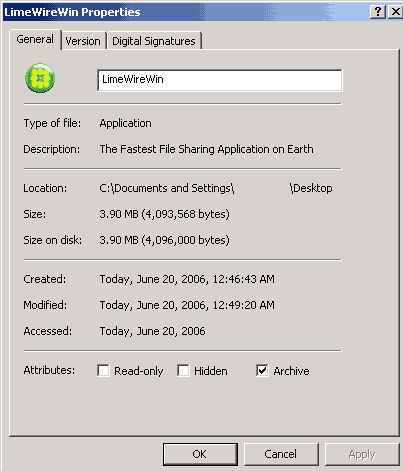
Task: Click the Documents and Settings location path
Action: (x=216, y=188)
